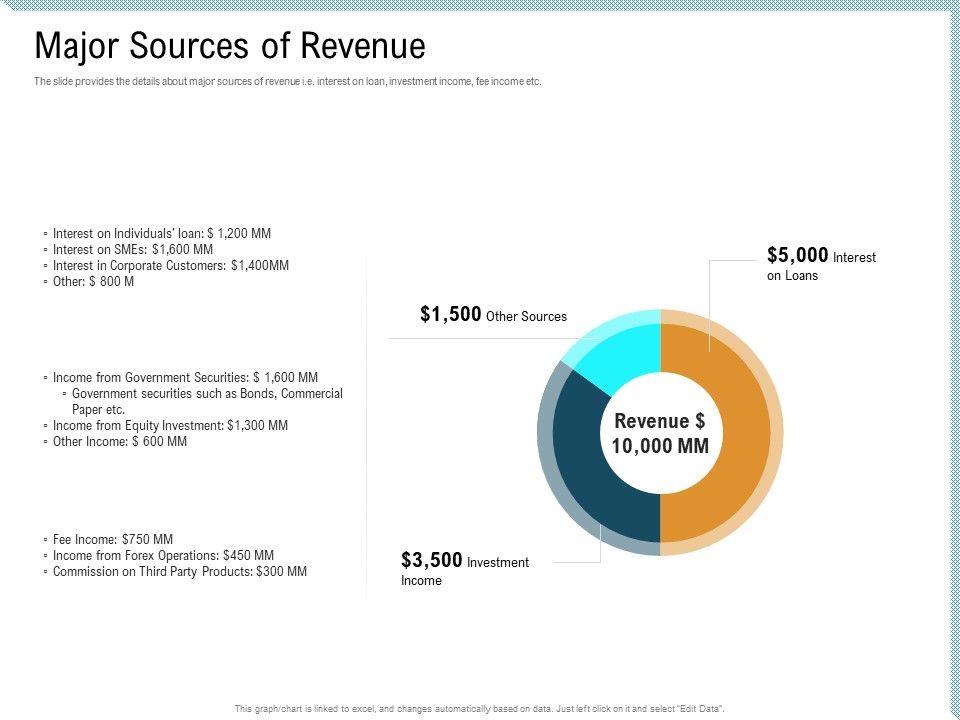The width and height of the screenshot is (960, 720).
Task: Click the Other: $ 800 M bullet
Action: [93, 281]
